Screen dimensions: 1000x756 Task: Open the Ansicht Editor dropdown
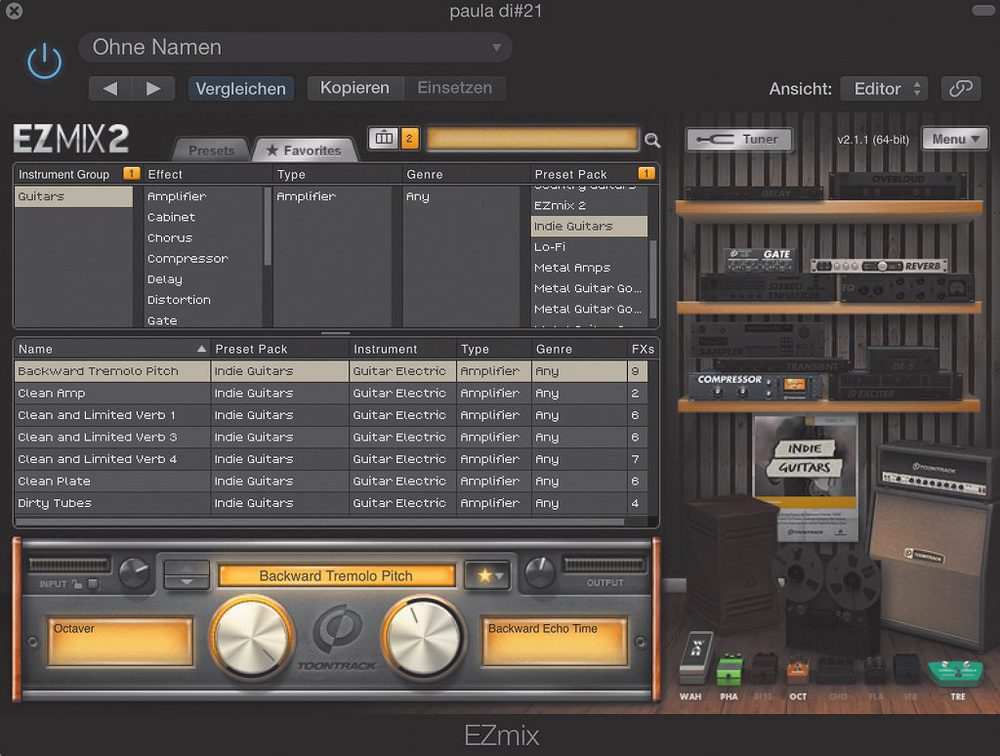[x=883, y=89]
